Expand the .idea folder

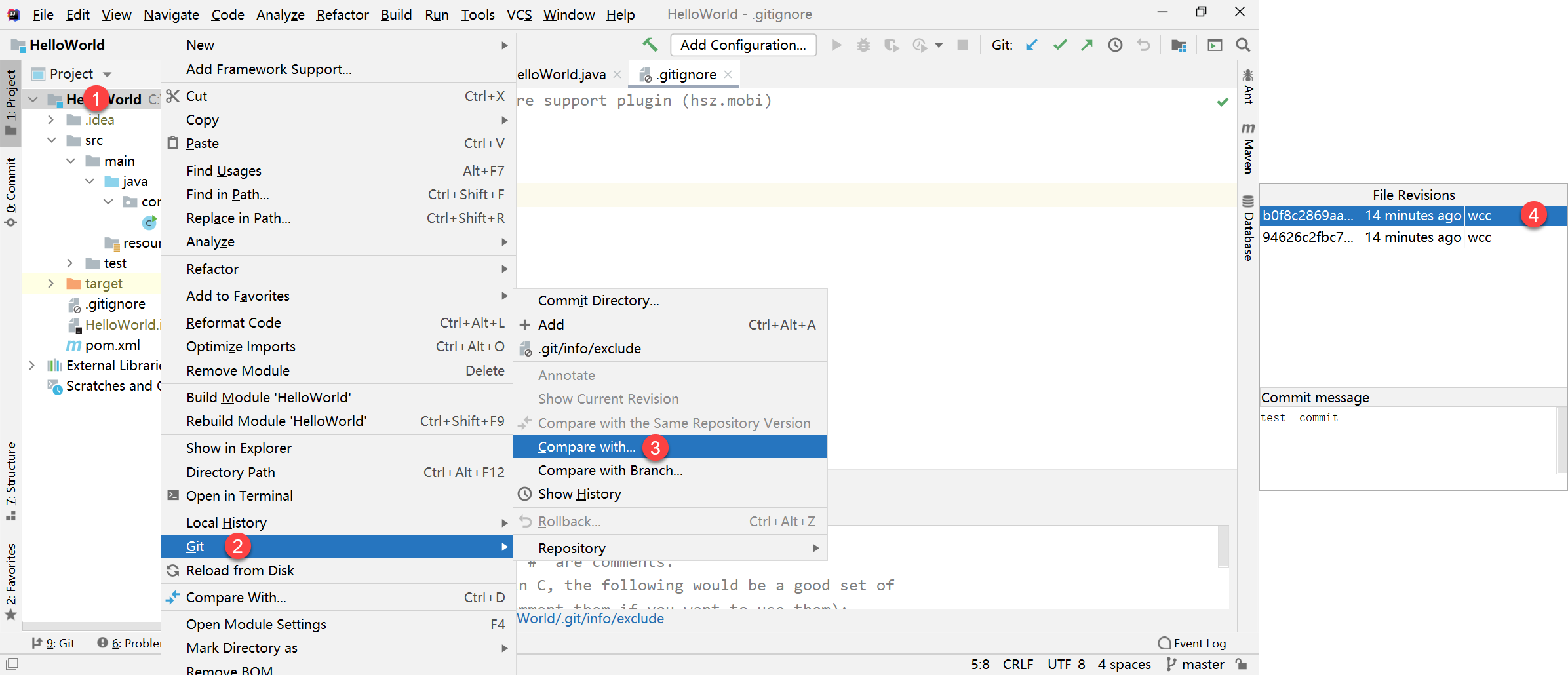click(x=50, y=120)
